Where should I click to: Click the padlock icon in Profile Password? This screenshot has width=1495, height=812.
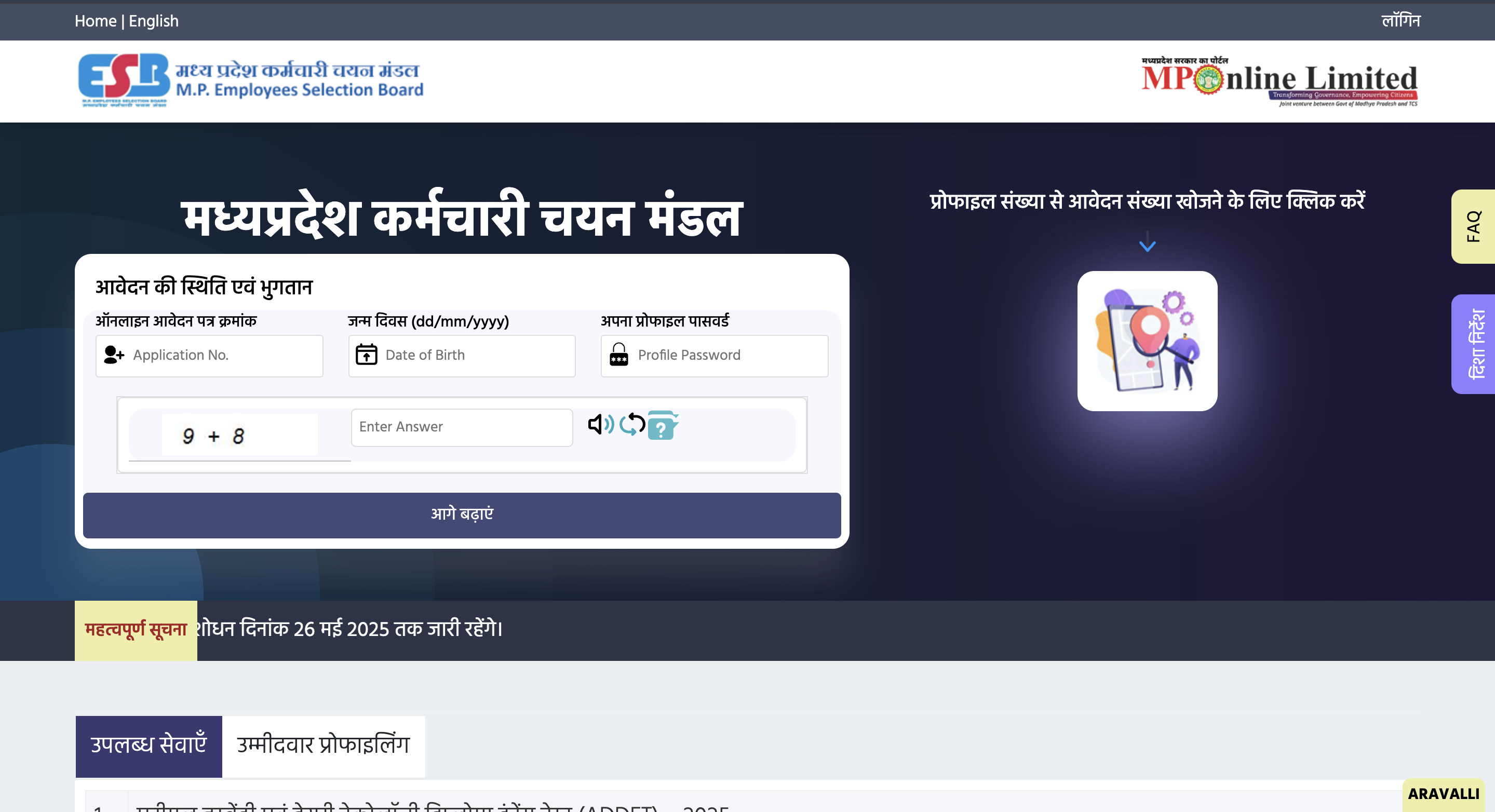point(618,355)
